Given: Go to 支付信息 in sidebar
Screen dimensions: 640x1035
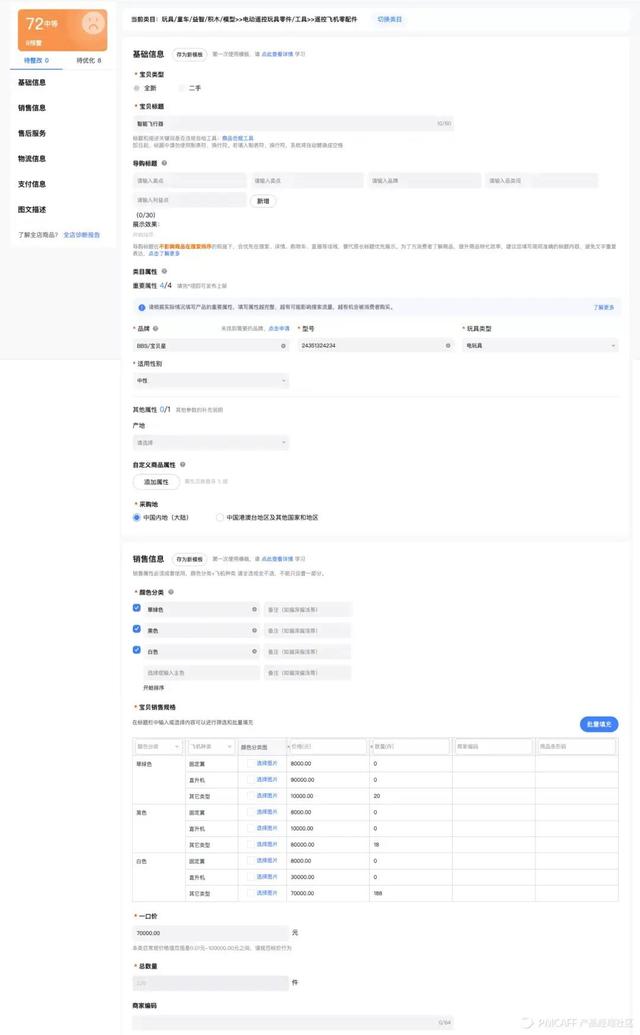Looking at the screenshot, I should point(32,184).
